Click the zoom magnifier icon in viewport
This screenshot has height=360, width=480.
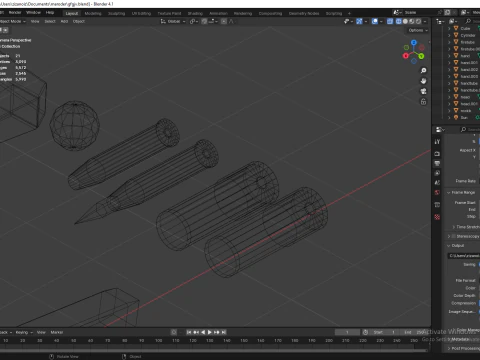coord(423,71)
